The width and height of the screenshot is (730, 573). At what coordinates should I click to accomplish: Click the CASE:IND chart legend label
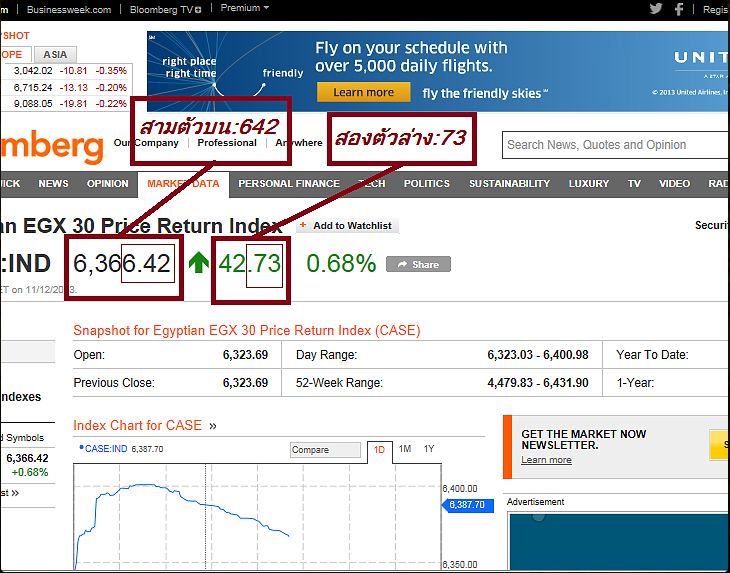click(106, 449)
